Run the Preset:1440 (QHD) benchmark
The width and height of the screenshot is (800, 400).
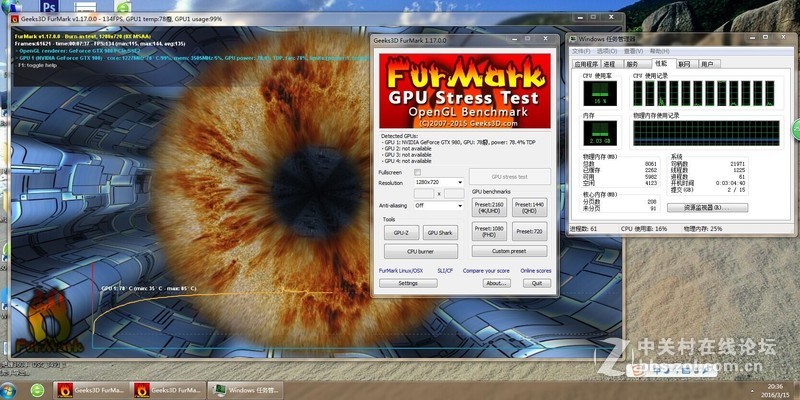coord(530,207)
